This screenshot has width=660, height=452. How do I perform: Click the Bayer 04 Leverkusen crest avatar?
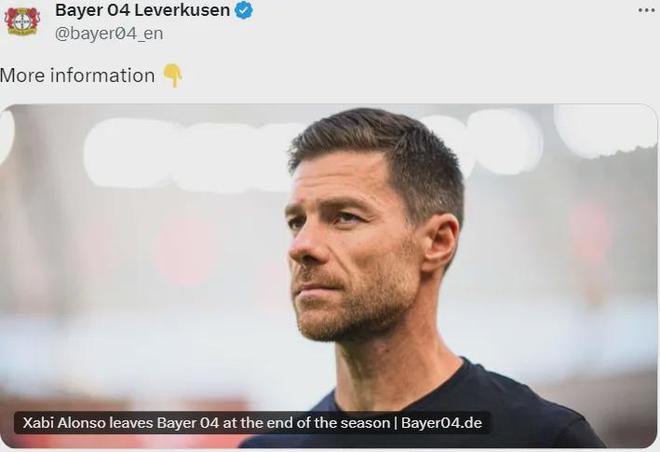(x=22, y=21)
